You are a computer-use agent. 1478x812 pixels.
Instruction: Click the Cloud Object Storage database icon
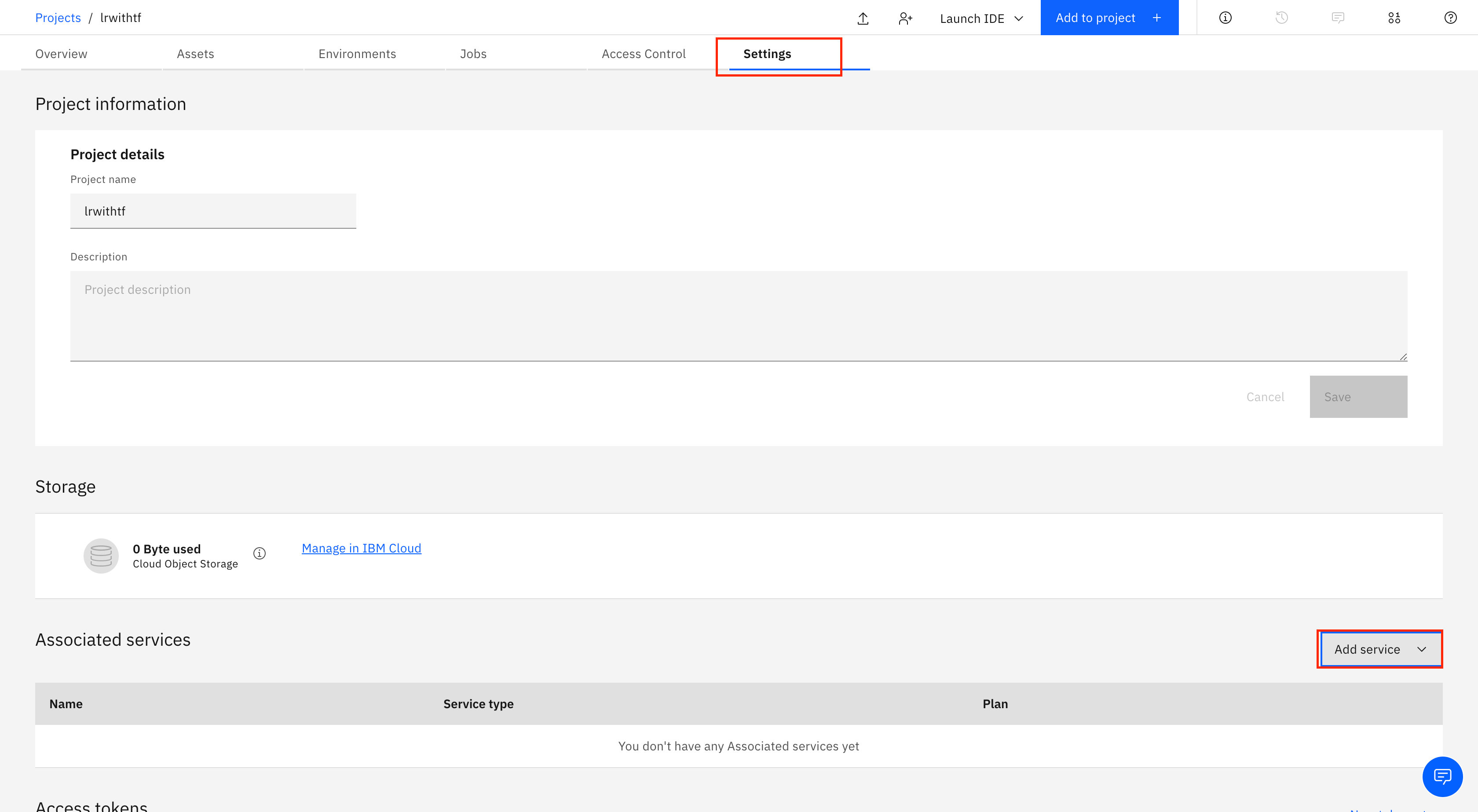[x=101, y=556]
